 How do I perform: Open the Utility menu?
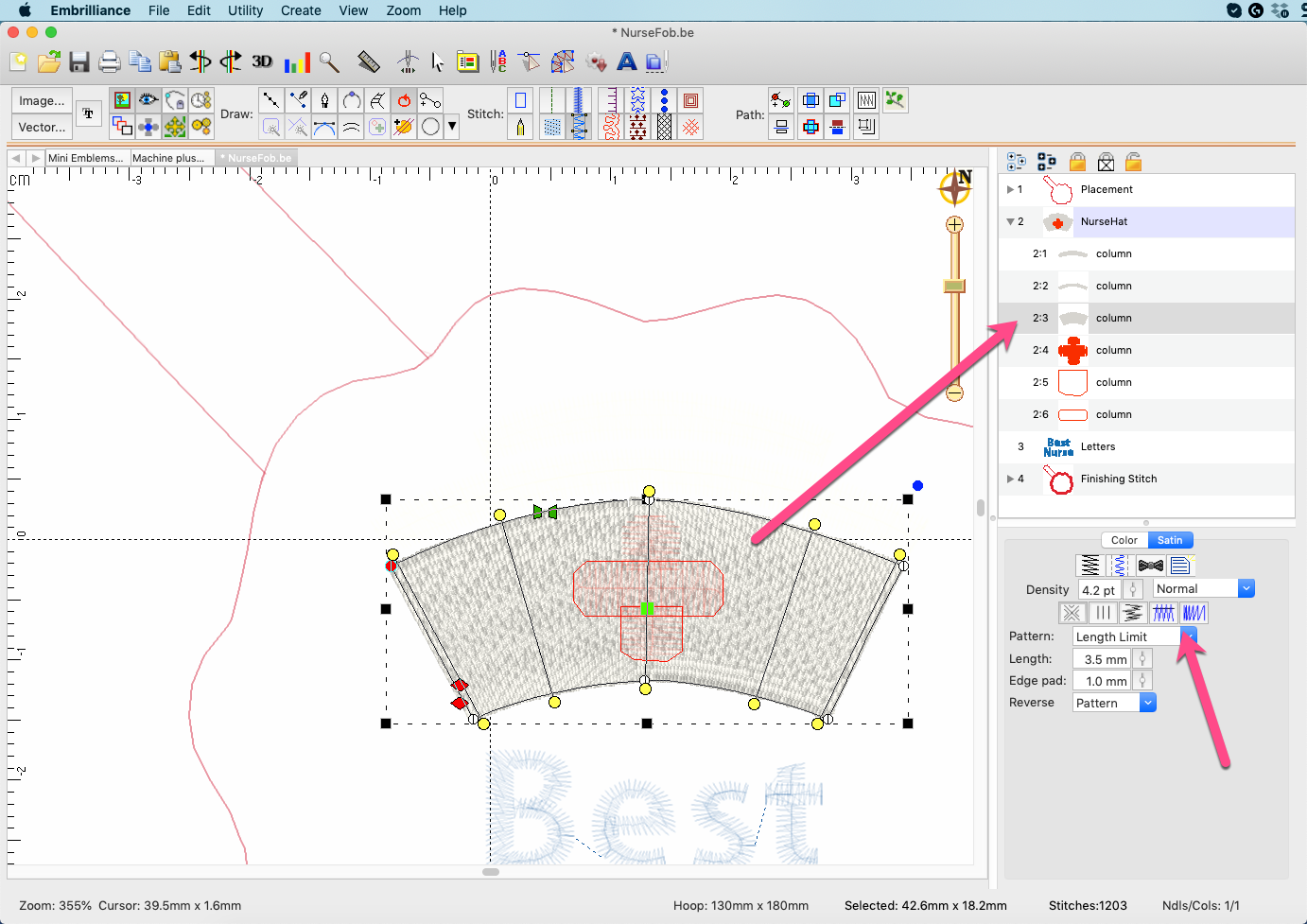[x=245, y=10]
